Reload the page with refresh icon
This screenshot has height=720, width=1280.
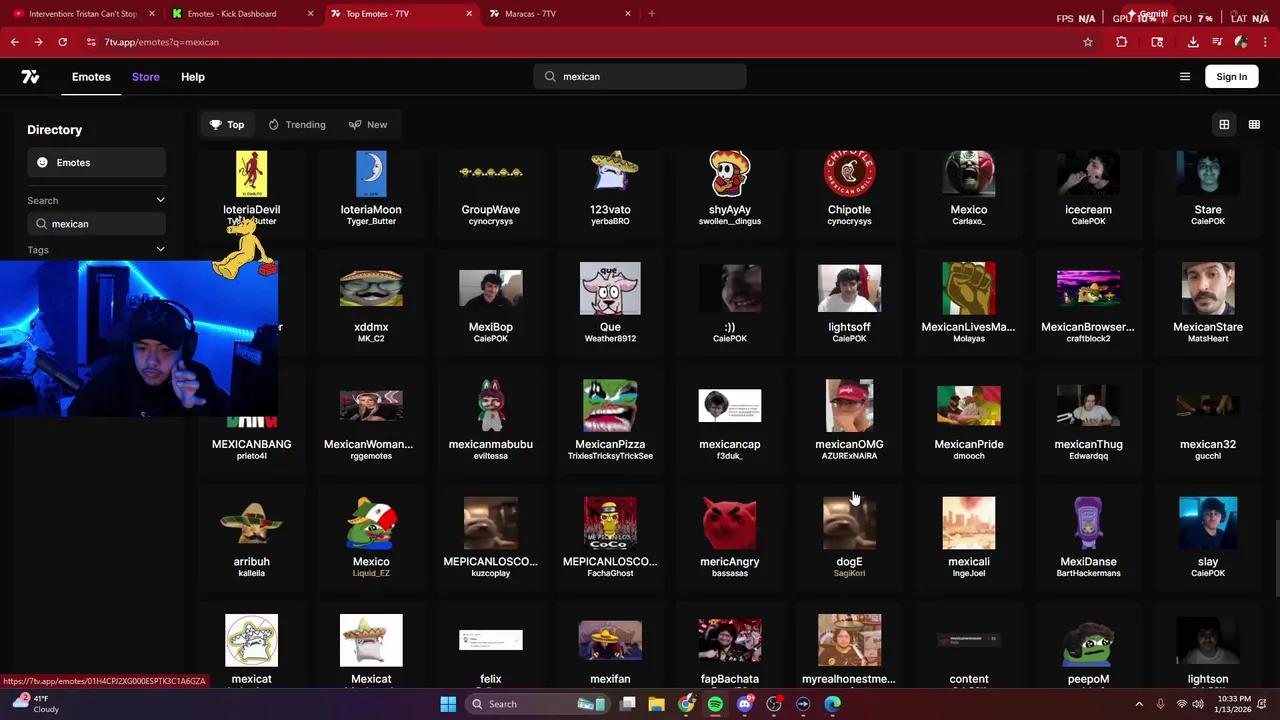62,42
